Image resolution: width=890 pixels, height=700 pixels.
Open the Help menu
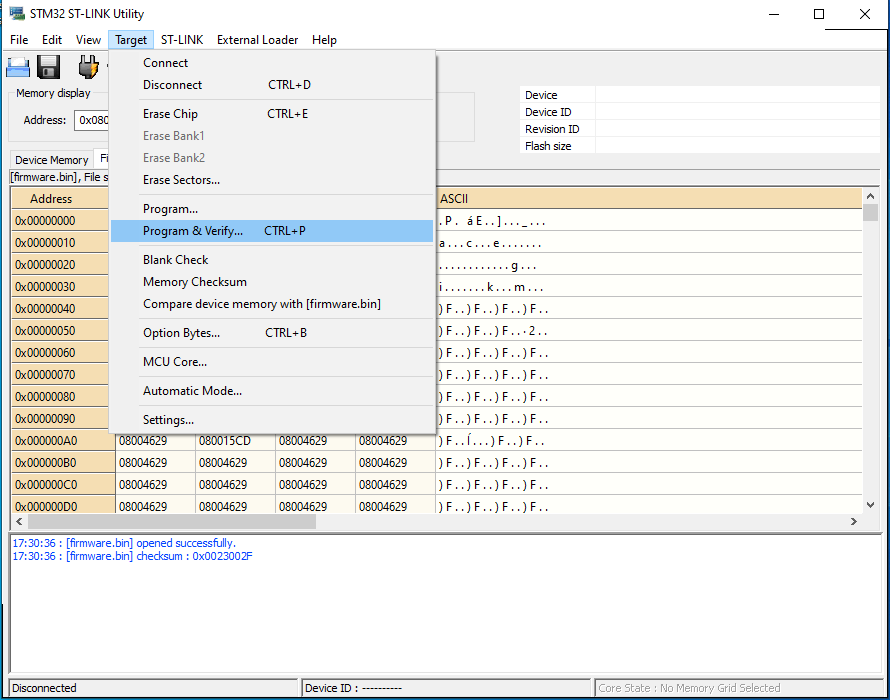[x=324, y=40]
